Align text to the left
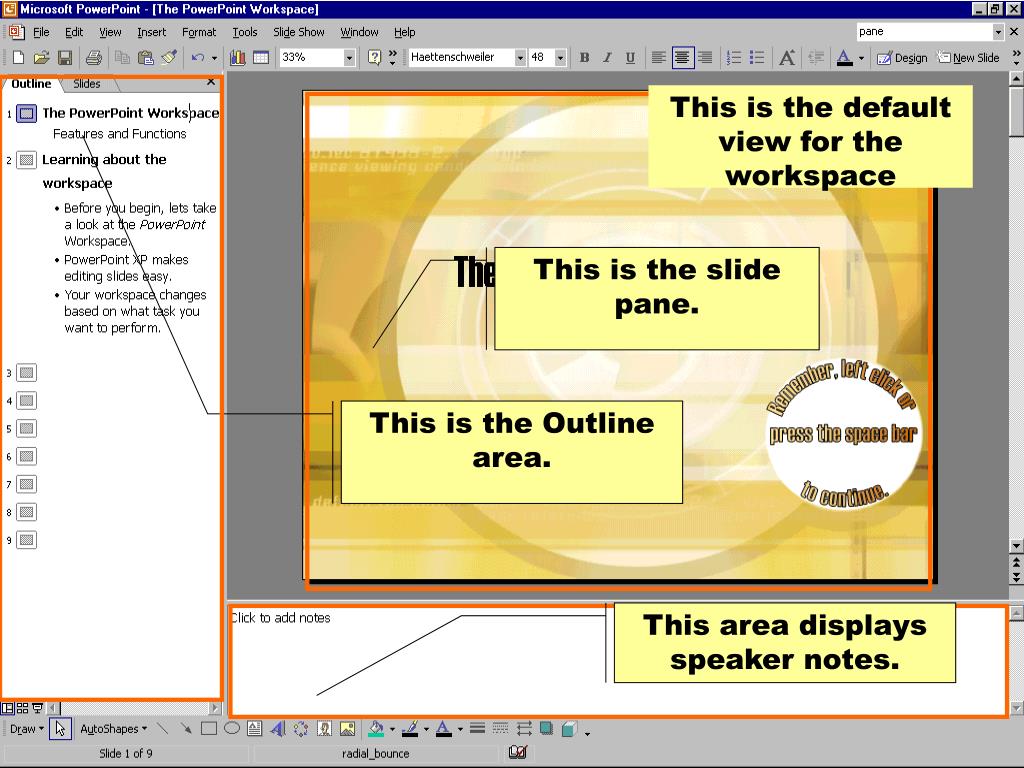Screen dimensions: 1024x768 (659, 57)
